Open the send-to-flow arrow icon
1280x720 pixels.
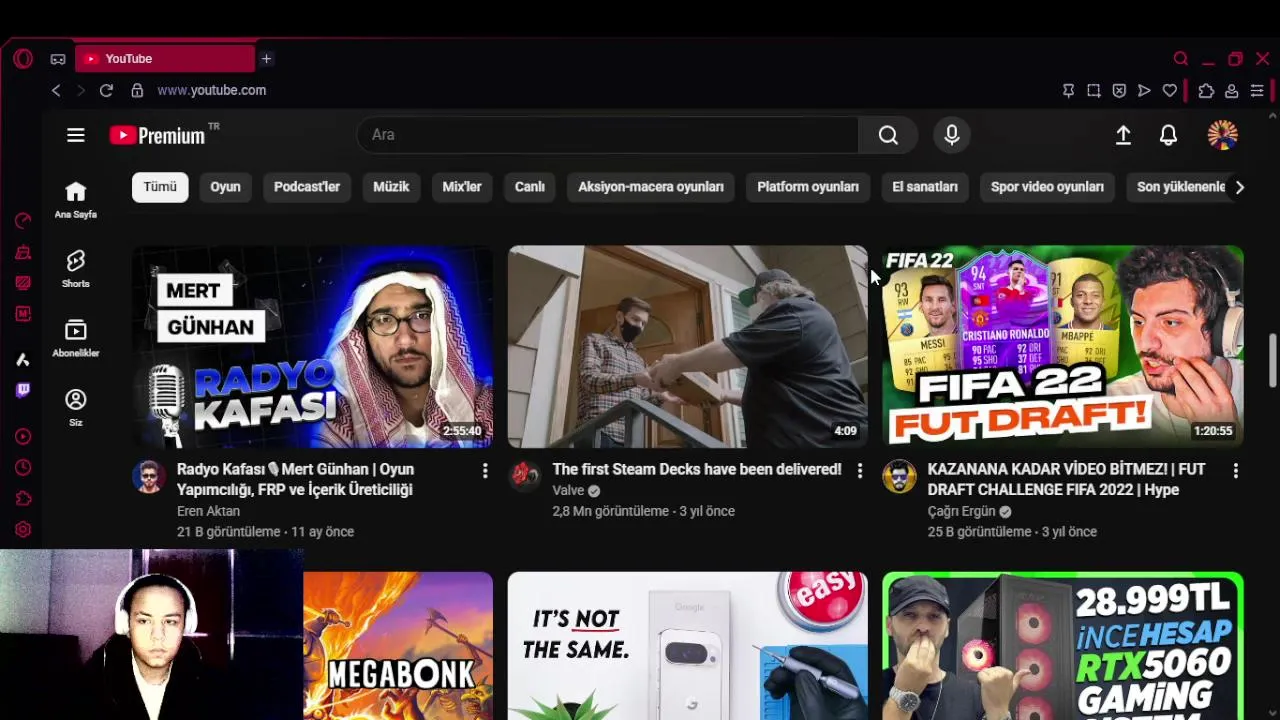tap(1144, 91)
